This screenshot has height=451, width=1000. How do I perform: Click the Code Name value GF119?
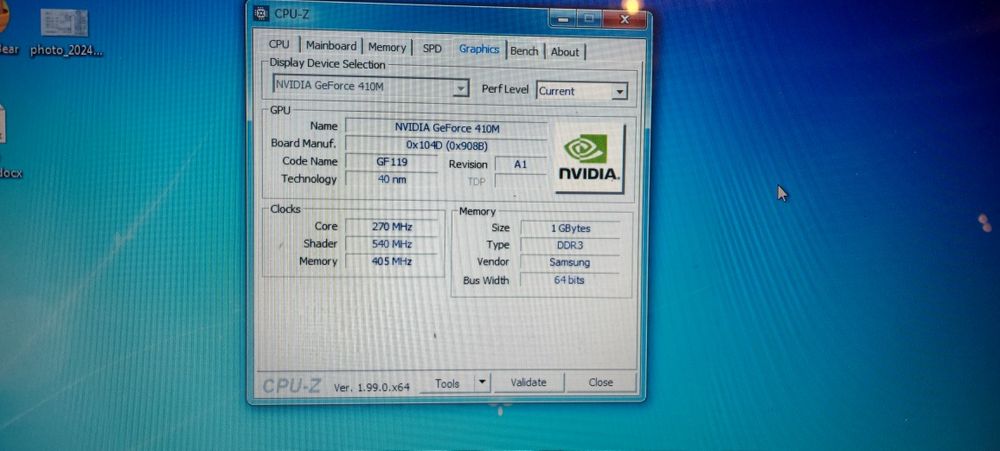point(392,162)
